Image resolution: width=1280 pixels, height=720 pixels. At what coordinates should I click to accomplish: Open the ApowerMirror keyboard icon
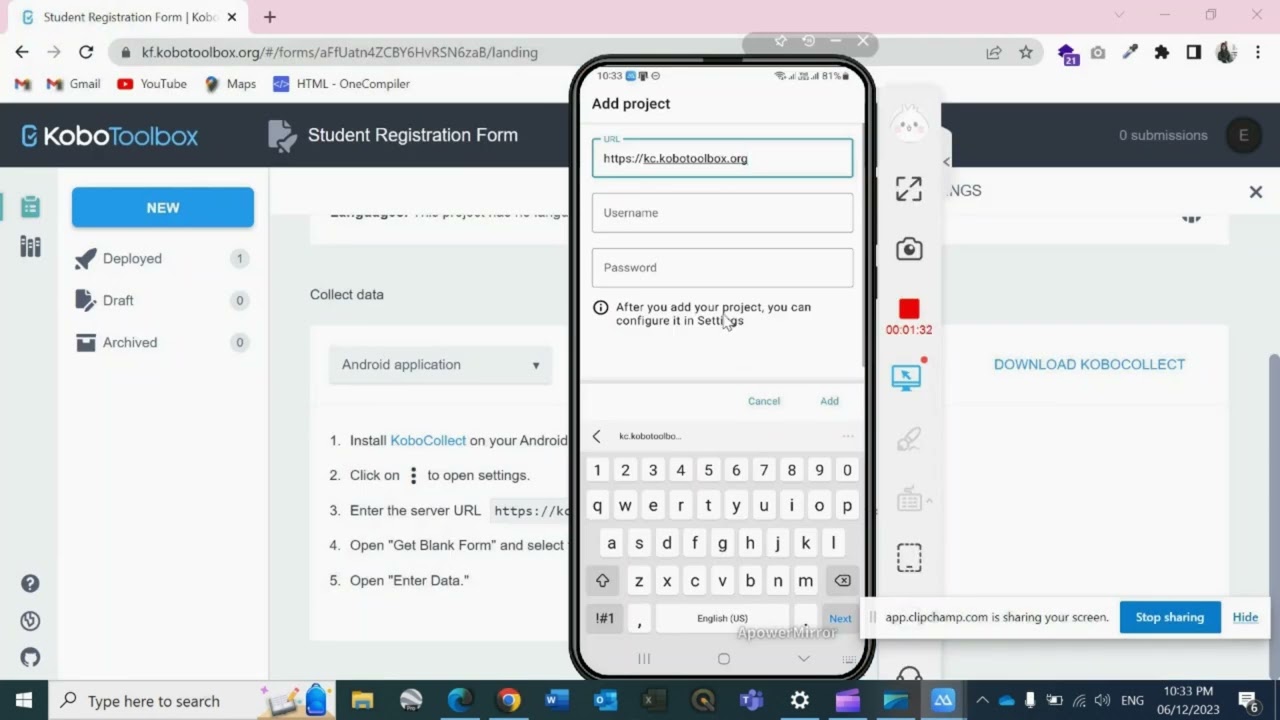(x=909, y=499)
